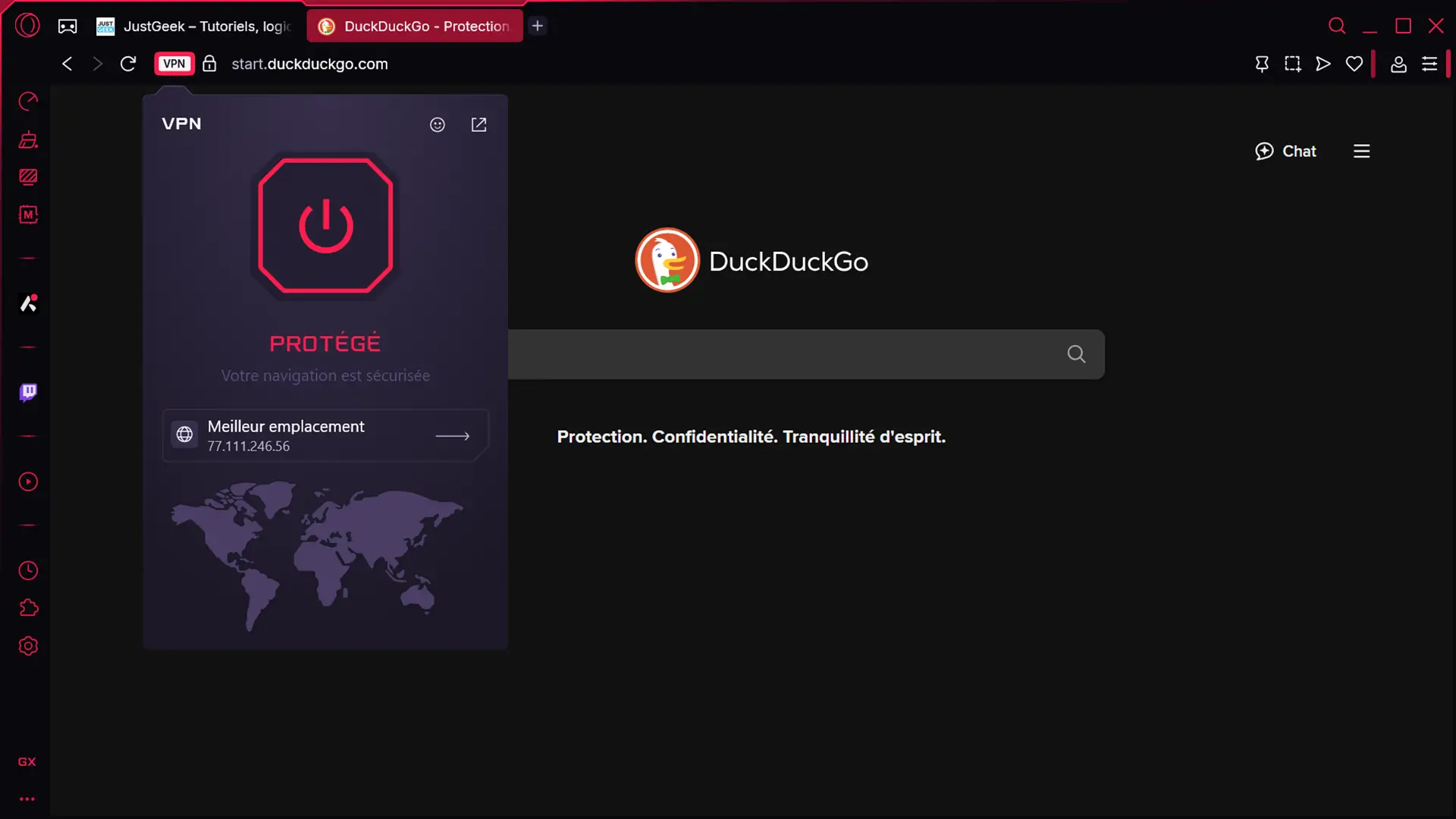The image size is (1456, 819).
Task: Toggle the VPN power button off
Action: click(x=326, y=226)
